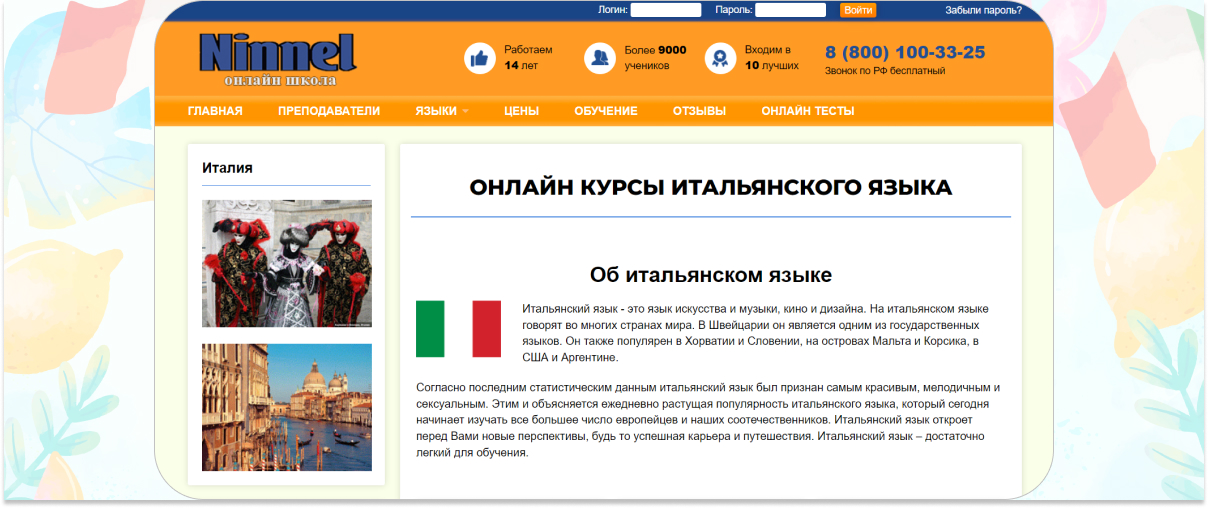Select Обучение in the navigation bar
The image size is (1208, 508).
coord(605,111)
